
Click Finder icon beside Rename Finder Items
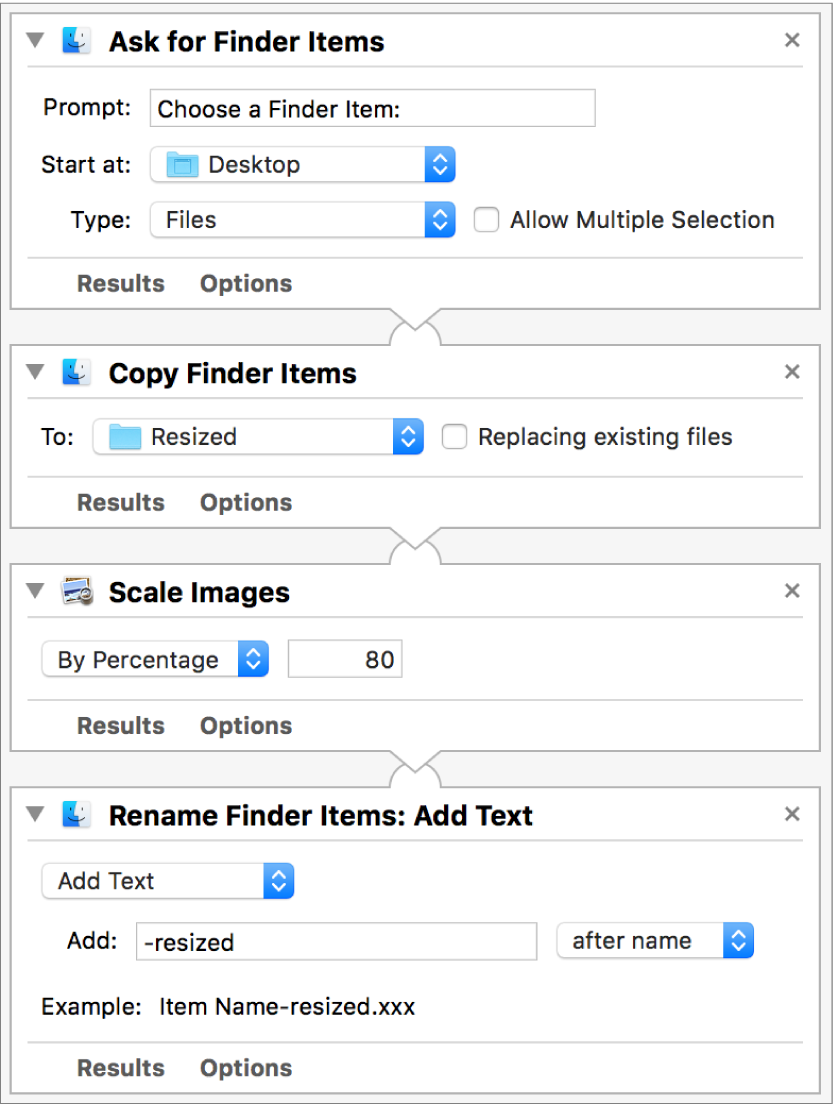coord(76,815)
